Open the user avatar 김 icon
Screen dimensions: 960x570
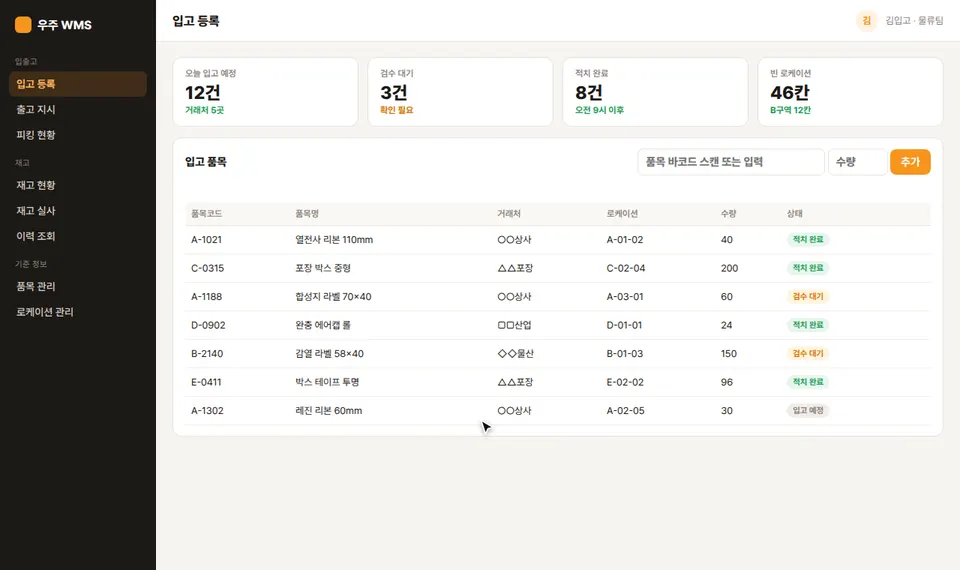pyautogui.click(x=866, y=21)
